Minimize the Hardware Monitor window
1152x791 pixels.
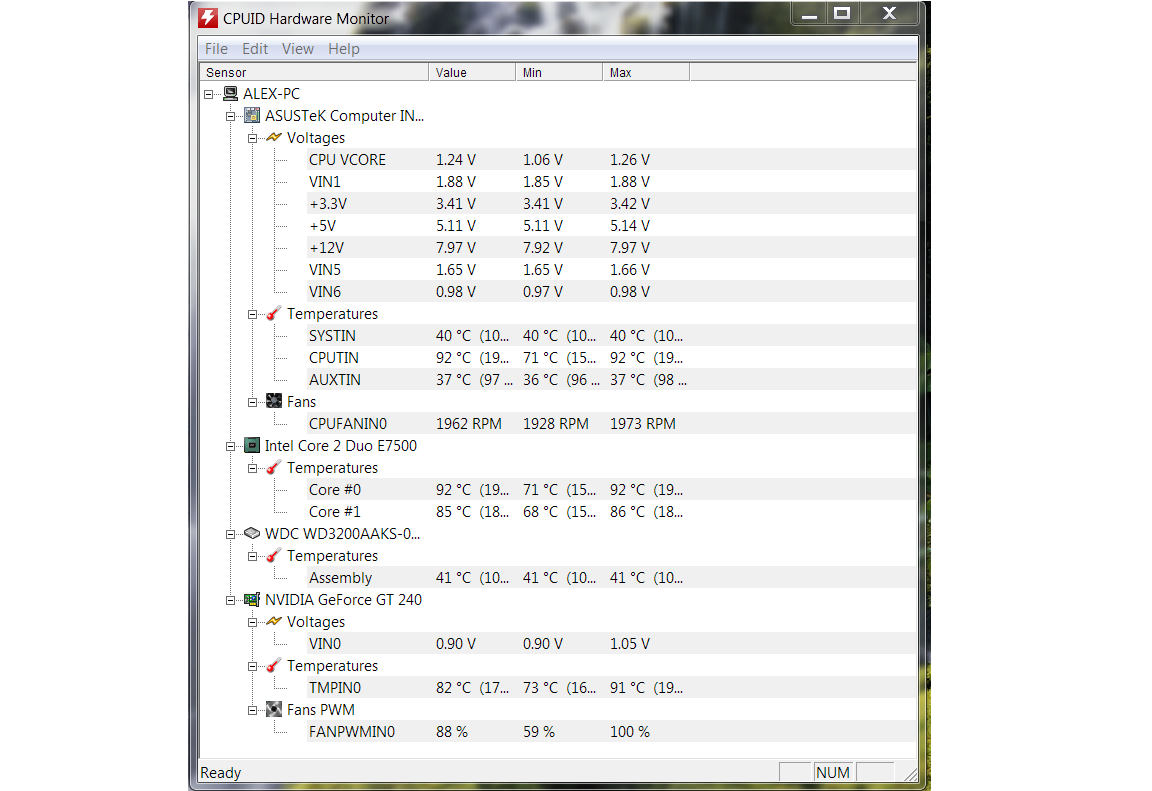point(810,13)
